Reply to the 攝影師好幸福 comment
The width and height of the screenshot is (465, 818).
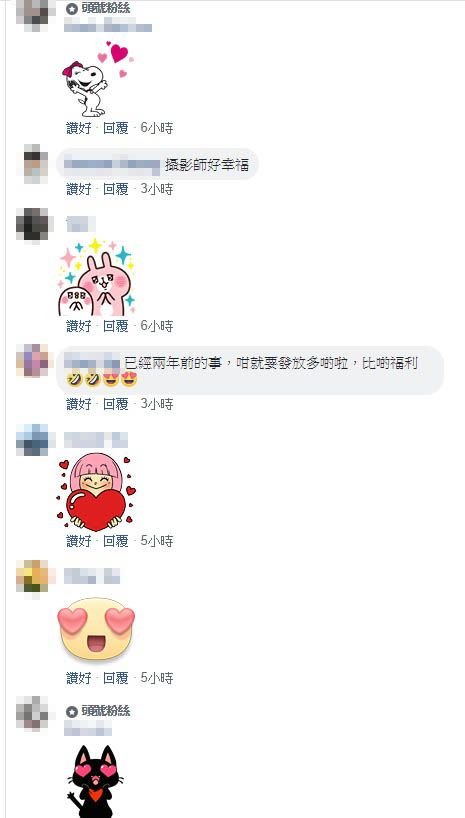[115, 189]
